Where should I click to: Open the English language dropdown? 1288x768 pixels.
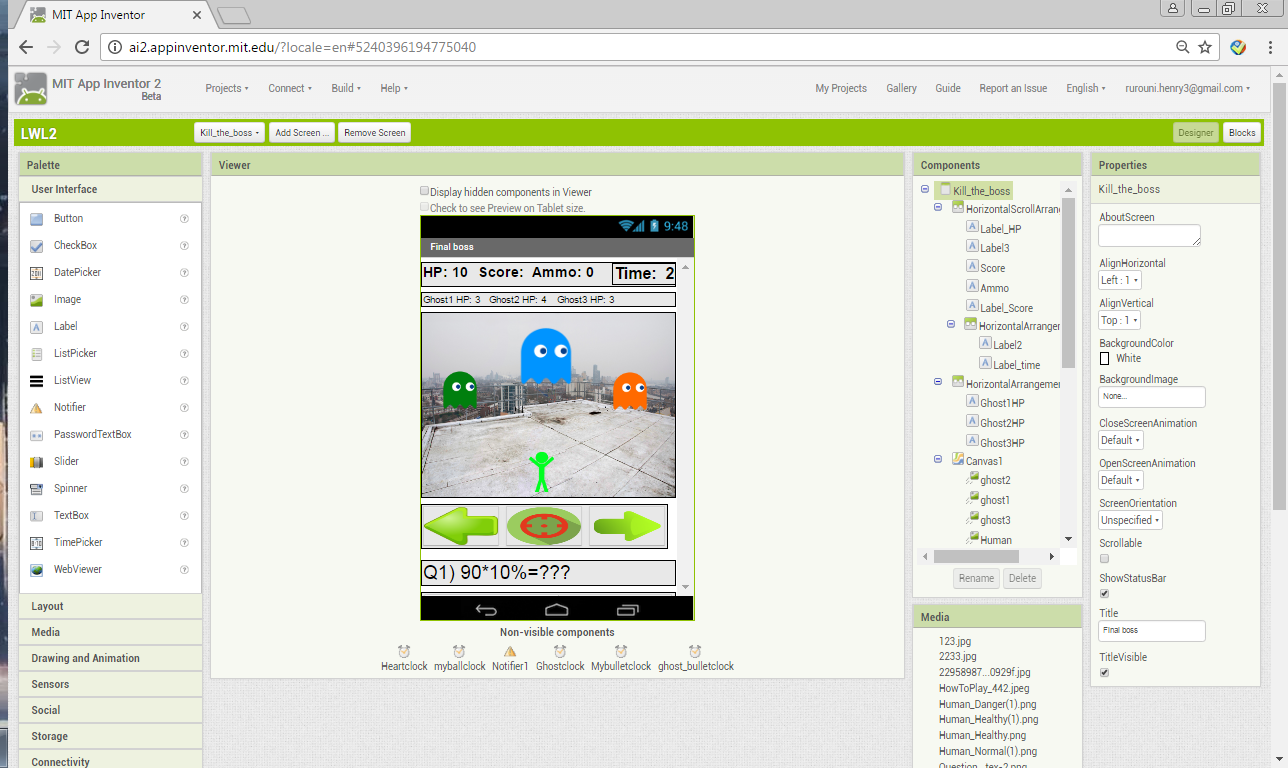pyautogui.click(x=1085, y=88)
